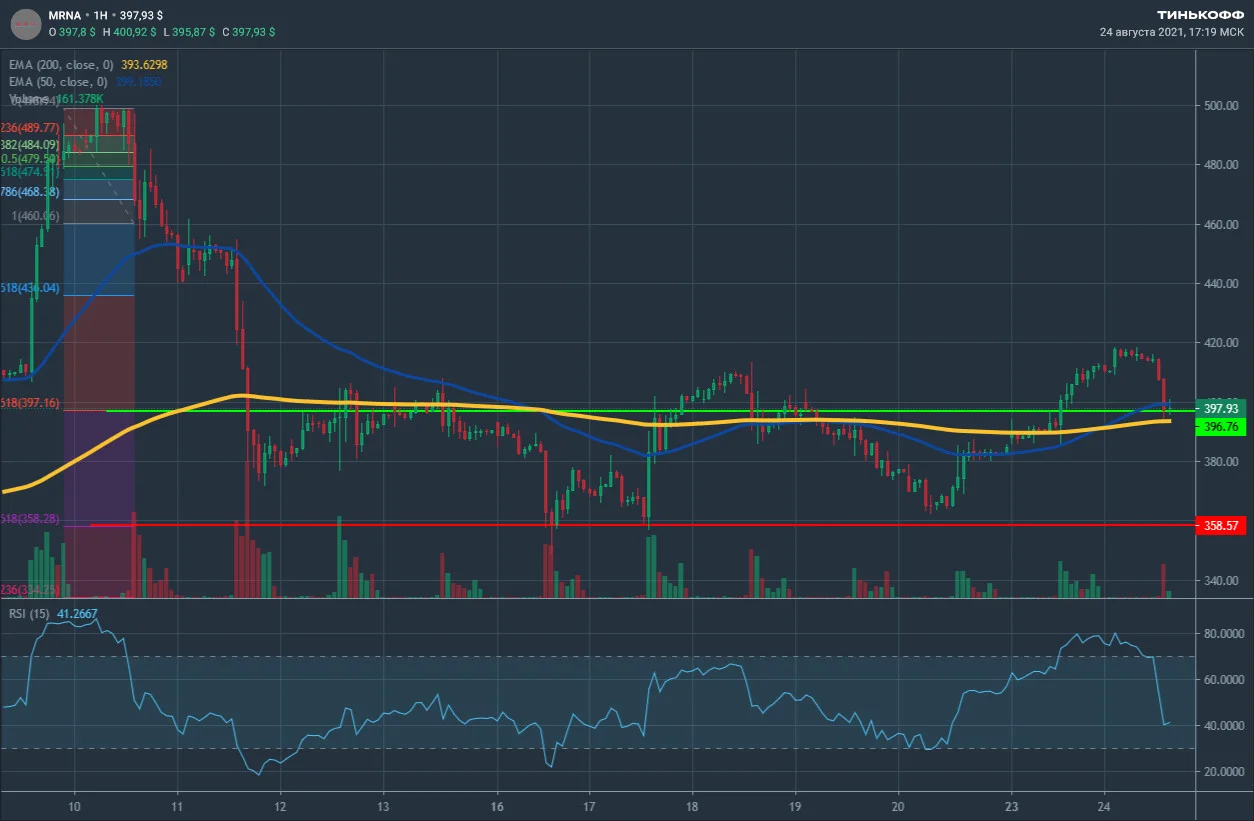Click the EMA (200, close, 0) indicator label
1254x821 pixels.
[x=58, y=64]
